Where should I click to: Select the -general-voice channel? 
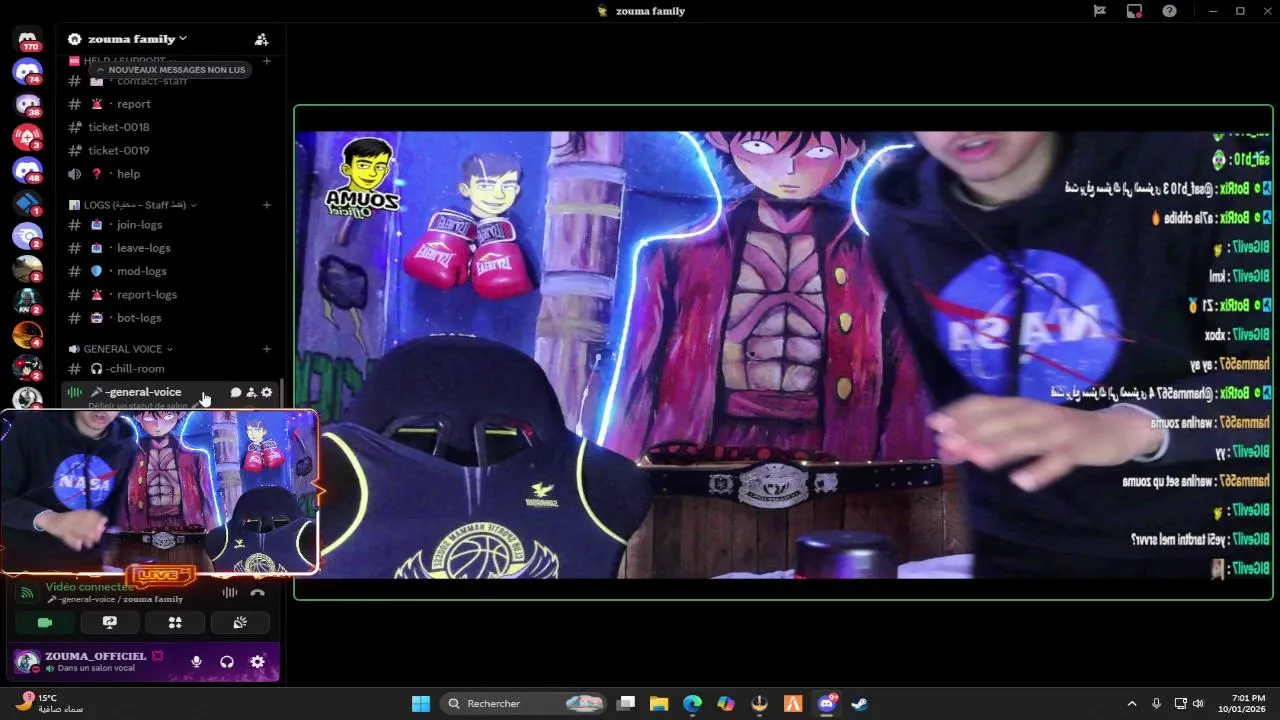(x=144, y=392)
